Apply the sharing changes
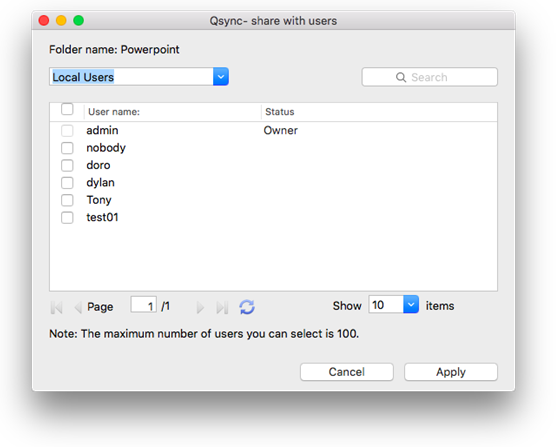Screen dimensions: 556x447 451,372
